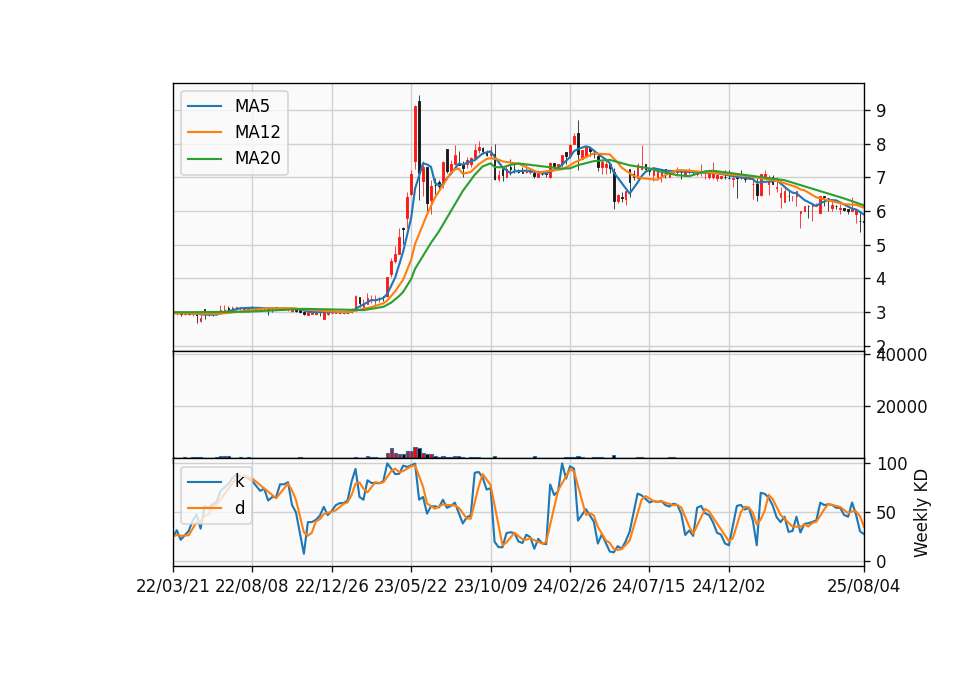Viewport: 960px width, 690px height.
Task: Click the volume axis value 40000
Action: click(901, 355)
